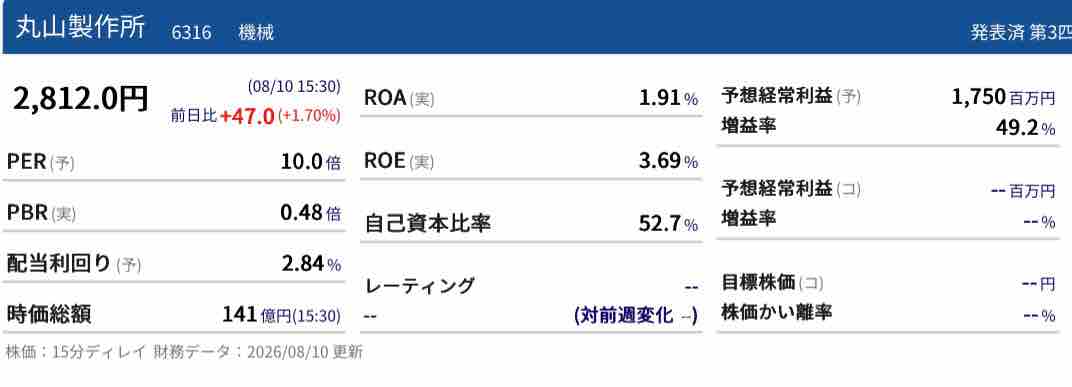Select the 予想経常利益 (コ) label
Image resolution: width=1072 pixels, height=387 pixels.
(x=791, y=189)
